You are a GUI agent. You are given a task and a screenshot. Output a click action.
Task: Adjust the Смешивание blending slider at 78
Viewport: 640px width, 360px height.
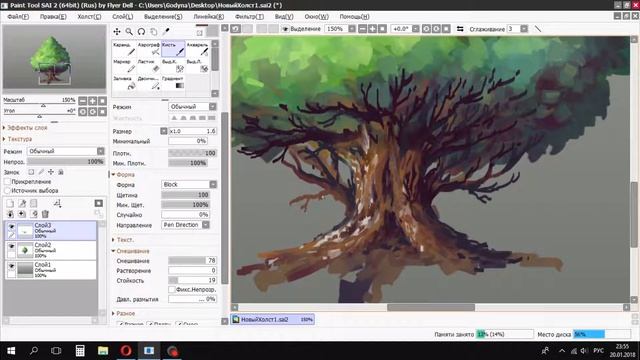click(192, 260)
